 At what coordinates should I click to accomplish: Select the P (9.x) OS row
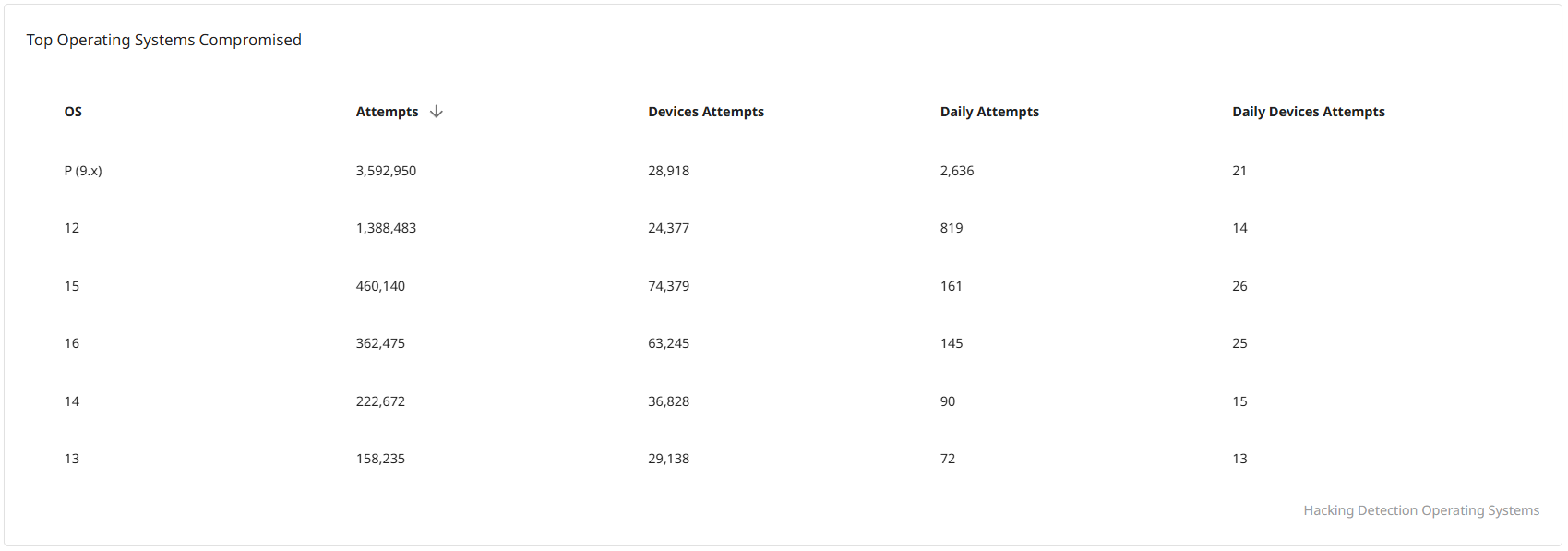(83, 171)
